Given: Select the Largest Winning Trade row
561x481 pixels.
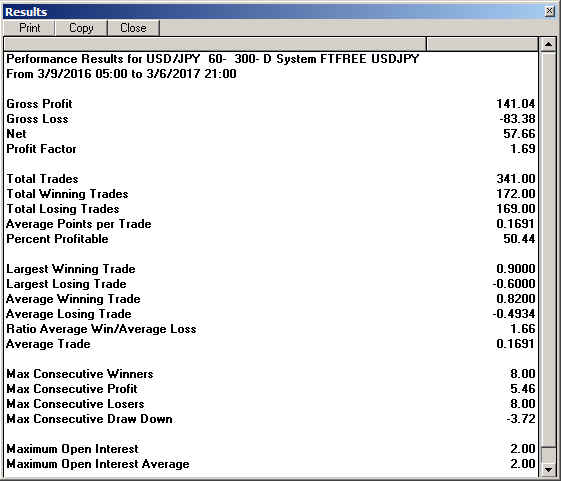Looking at the screenshot, I should coord(271,269).
